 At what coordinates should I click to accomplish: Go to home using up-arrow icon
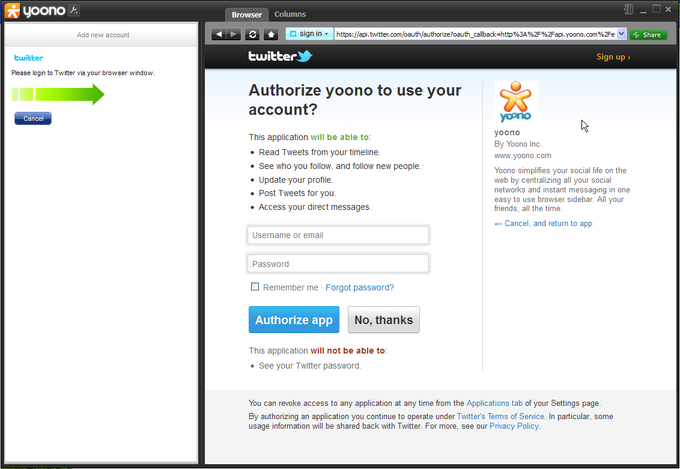coord(271,34)
